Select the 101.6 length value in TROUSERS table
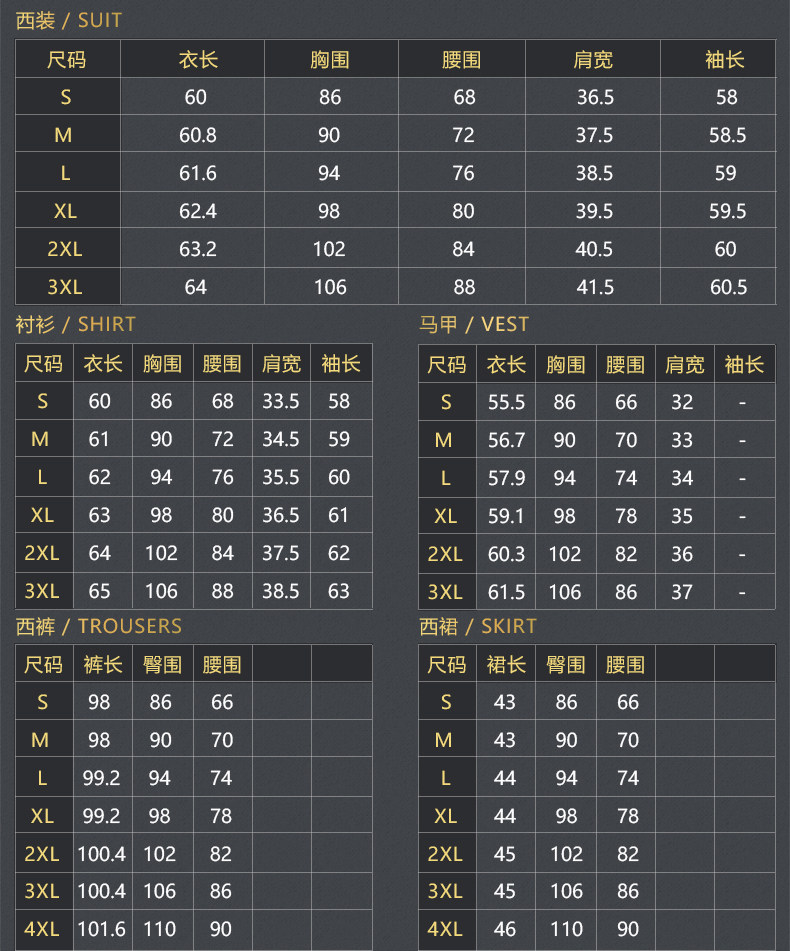790x951 pixels. point(101,929)
